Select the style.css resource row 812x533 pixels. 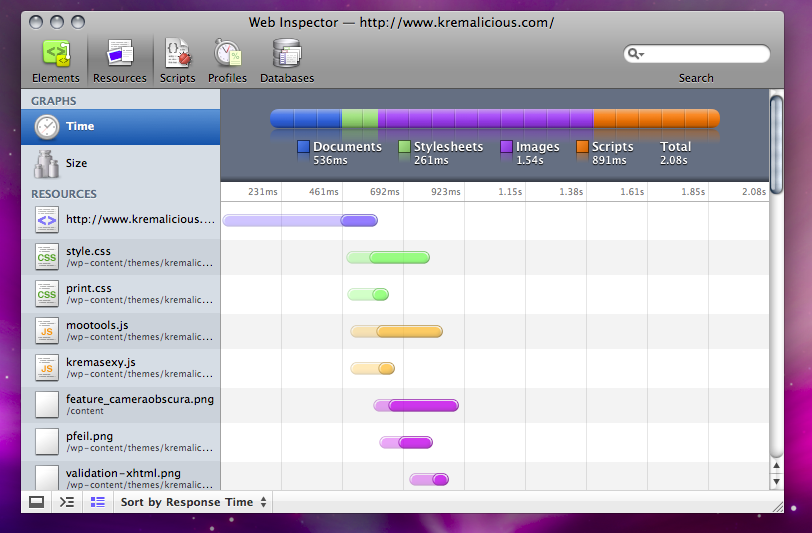click(121, 257)
